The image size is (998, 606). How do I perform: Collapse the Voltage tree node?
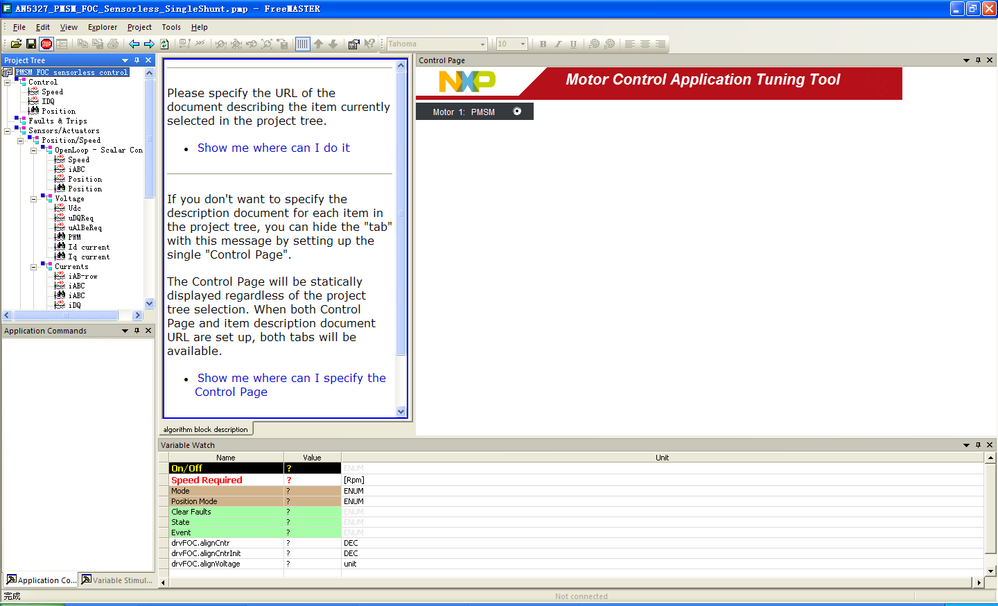pyautogui.click(x=34, y=199)
